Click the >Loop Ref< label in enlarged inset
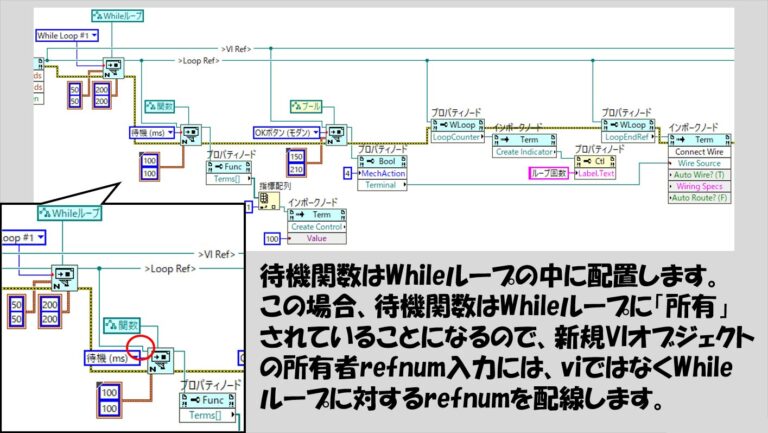Viewport: 768px width, 433px height. pyautogui.click(x=170, y=269)
